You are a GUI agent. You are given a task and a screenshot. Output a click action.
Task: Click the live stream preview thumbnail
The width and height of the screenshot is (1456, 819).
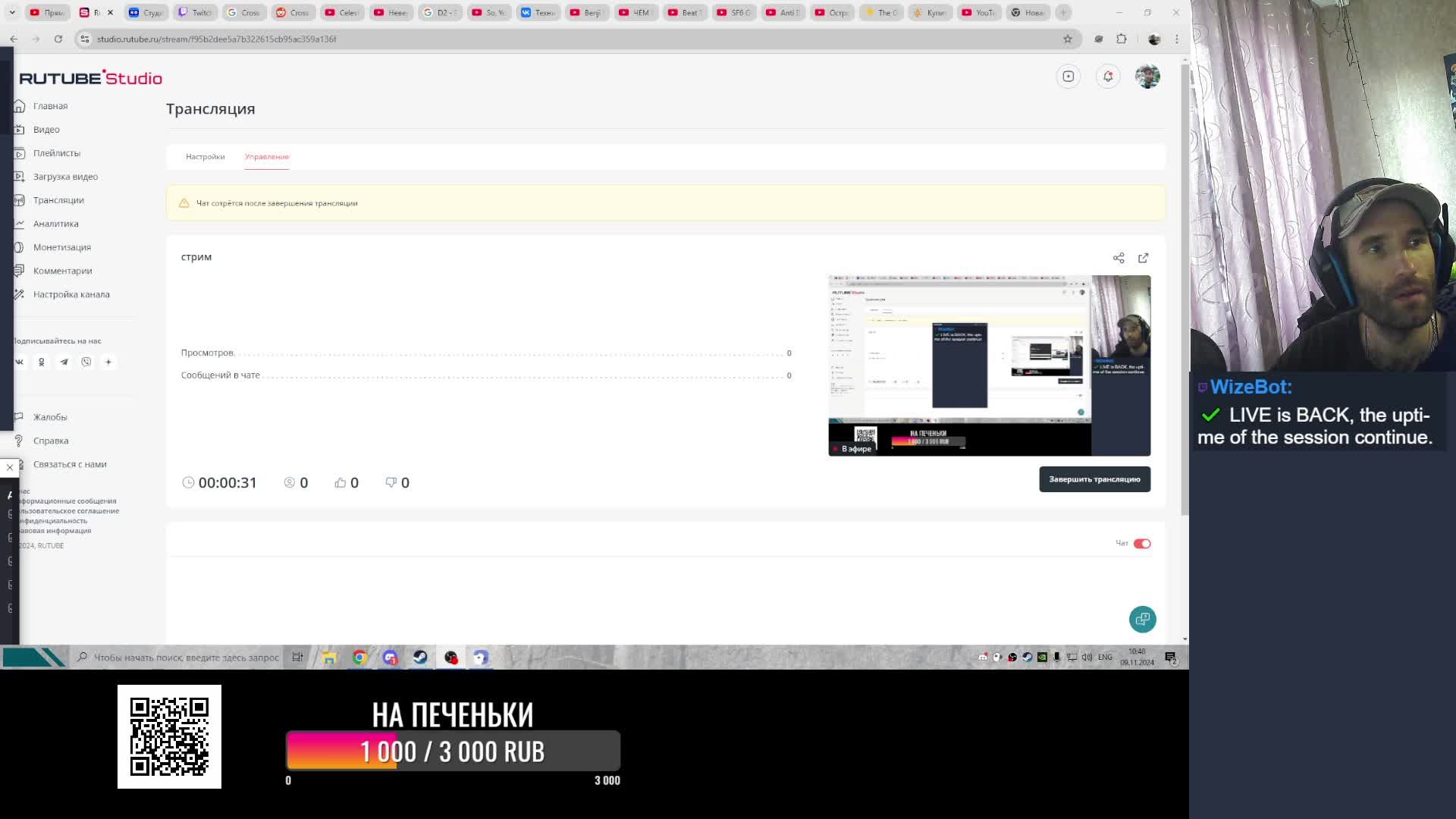[x=989, y=365]
